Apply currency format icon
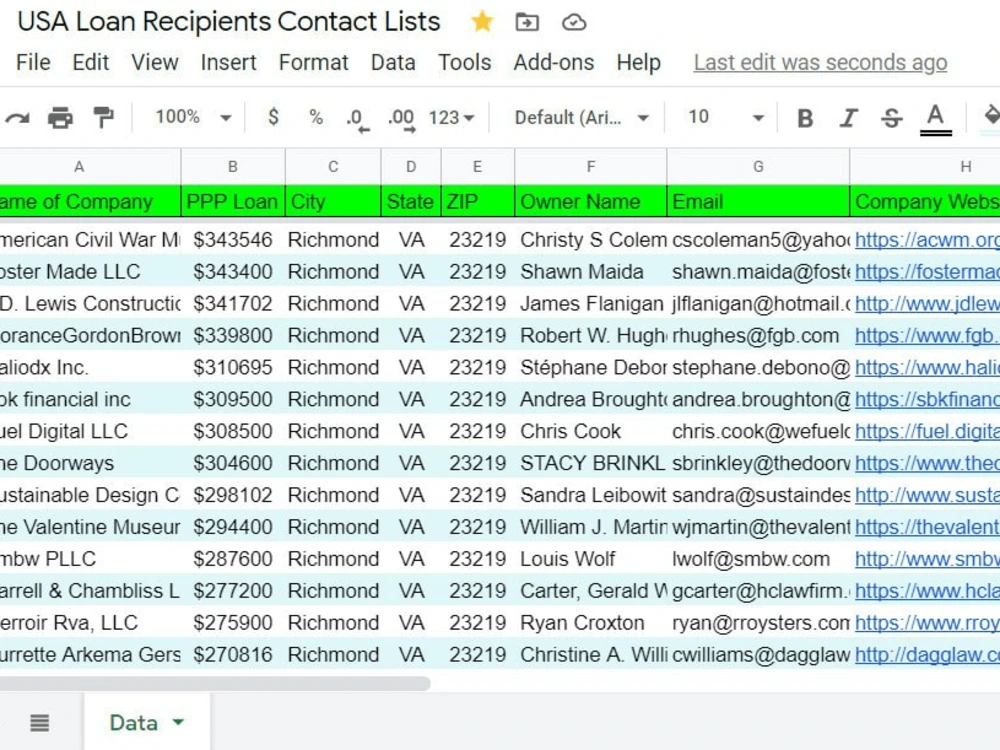Image resolution: width=1000 pixels, height=750 pixels. [273, 117]
